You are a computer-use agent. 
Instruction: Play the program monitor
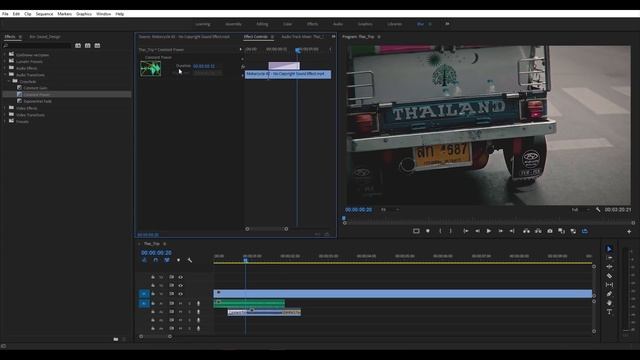point(489,231)
